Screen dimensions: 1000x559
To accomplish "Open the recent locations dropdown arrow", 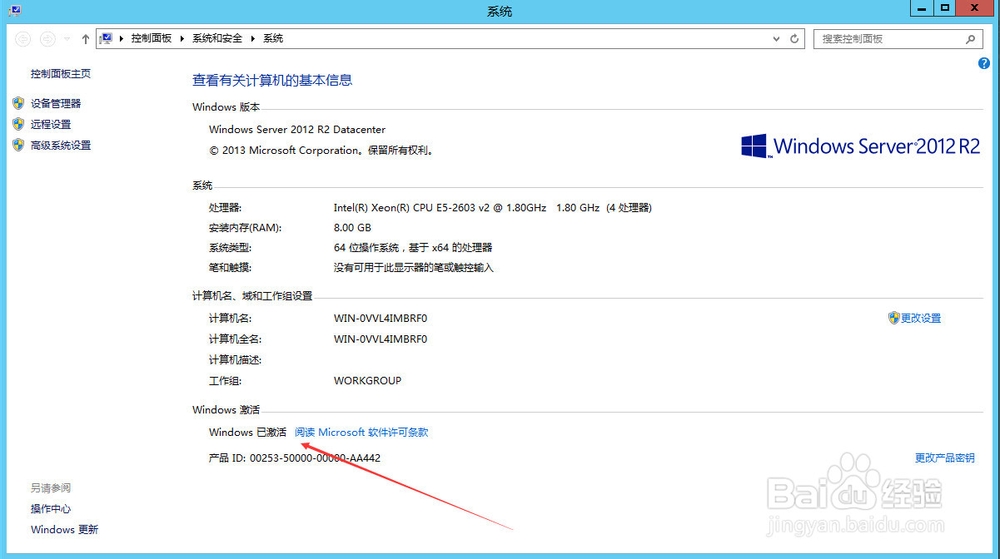I will [x=67, y=39].
